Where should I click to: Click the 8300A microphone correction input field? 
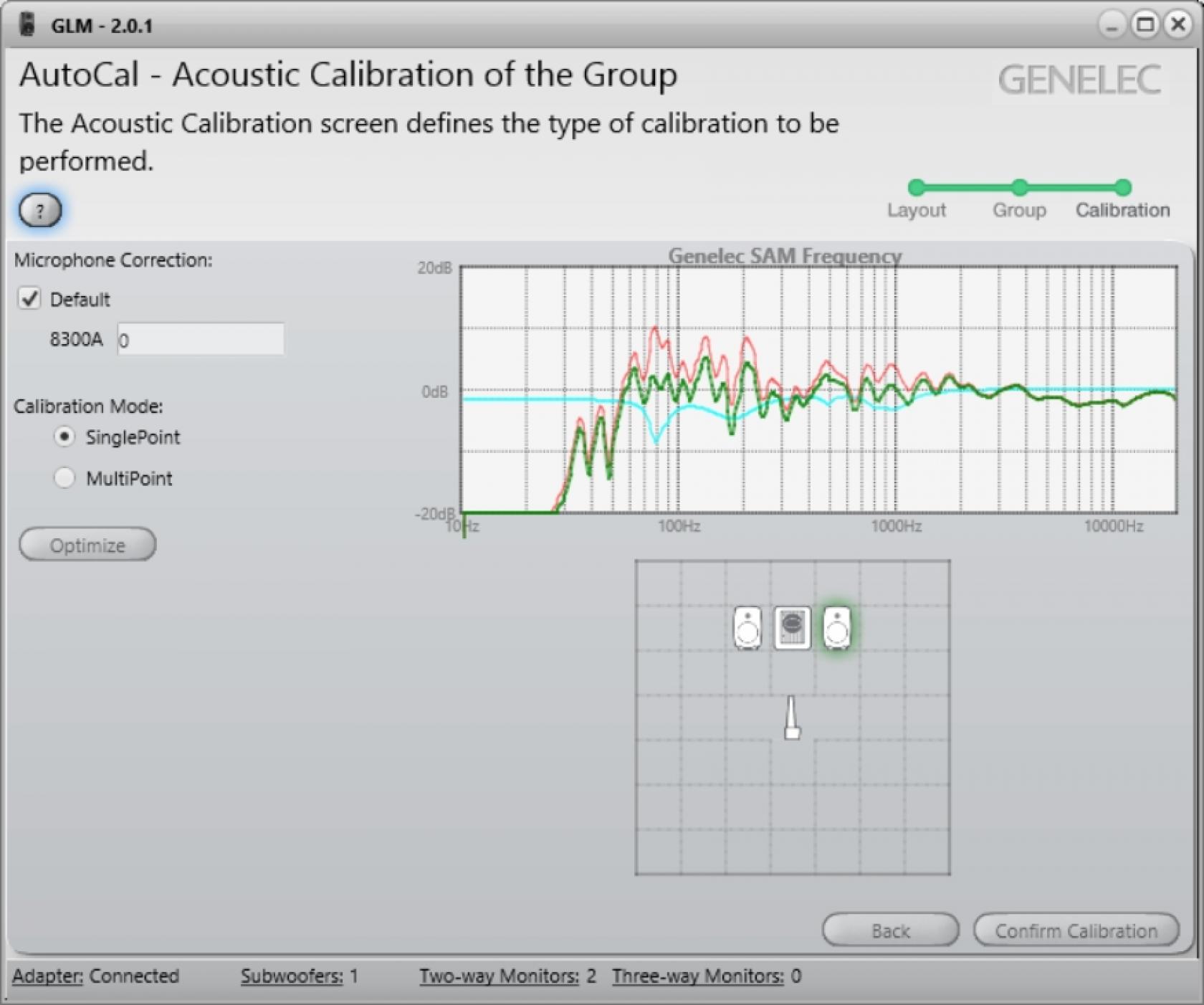(x=201, y=340)
